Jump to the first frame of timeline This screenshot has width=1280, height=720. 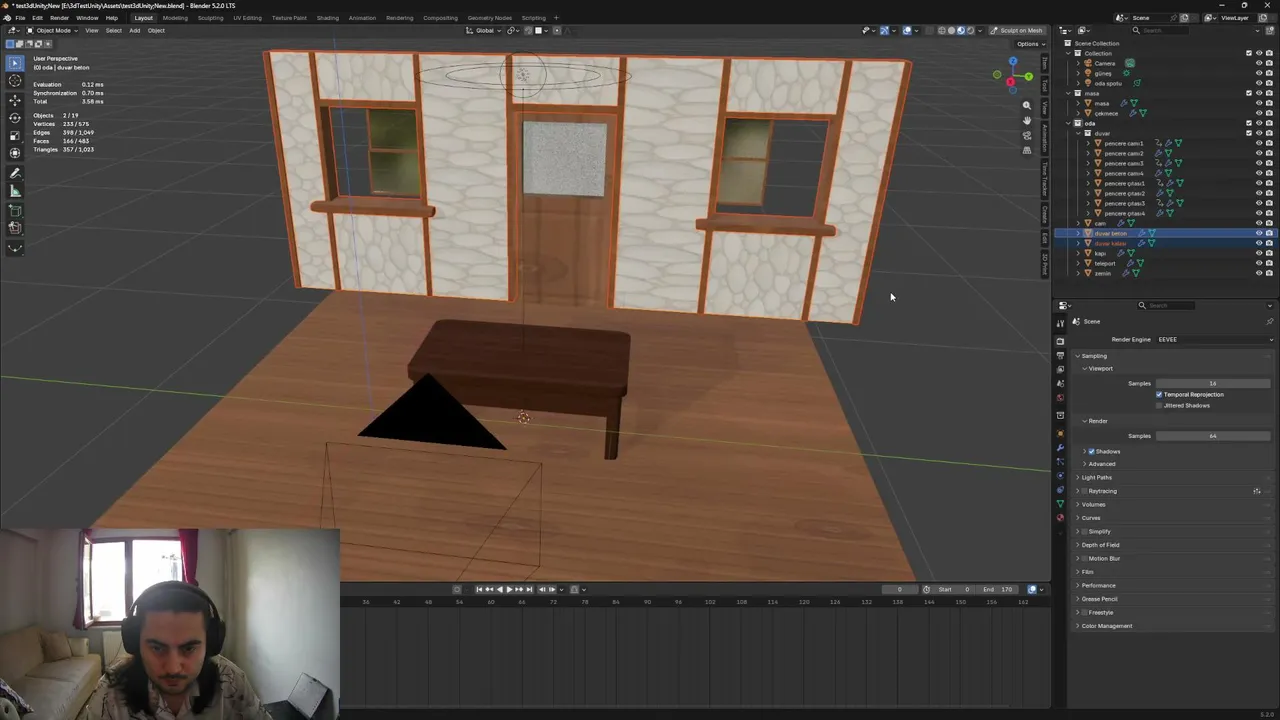click(479, 589)
